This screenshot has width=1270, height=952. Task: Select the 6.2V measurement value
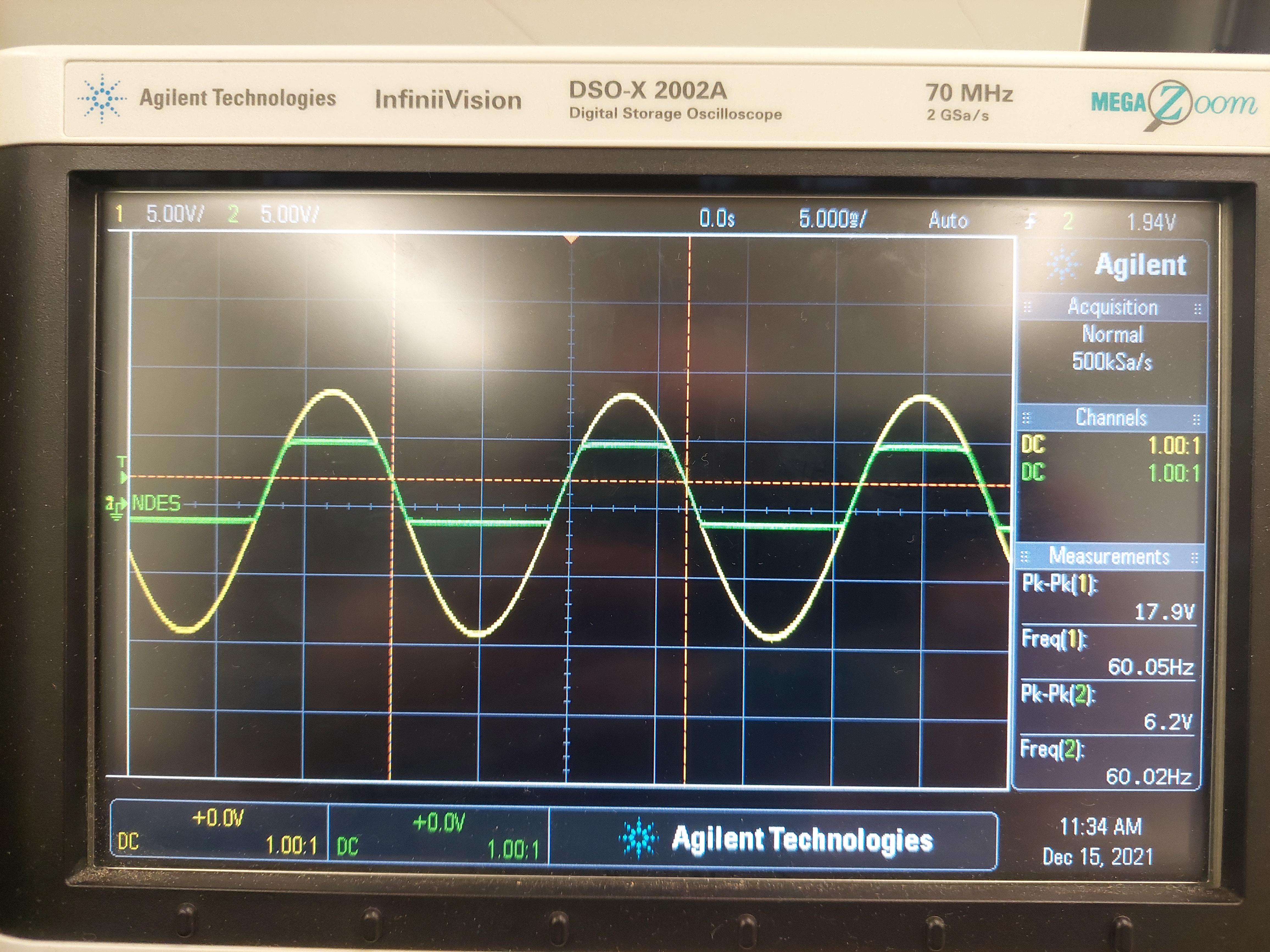1168,722
